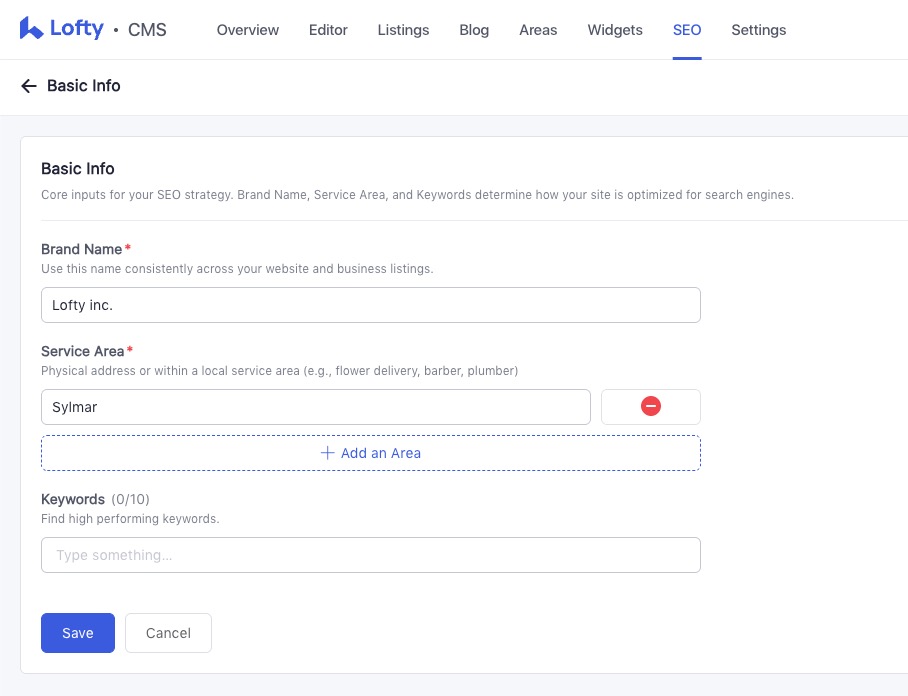Open the Settings section
Viewport: 908px width, 696px height.
(758, 30)
